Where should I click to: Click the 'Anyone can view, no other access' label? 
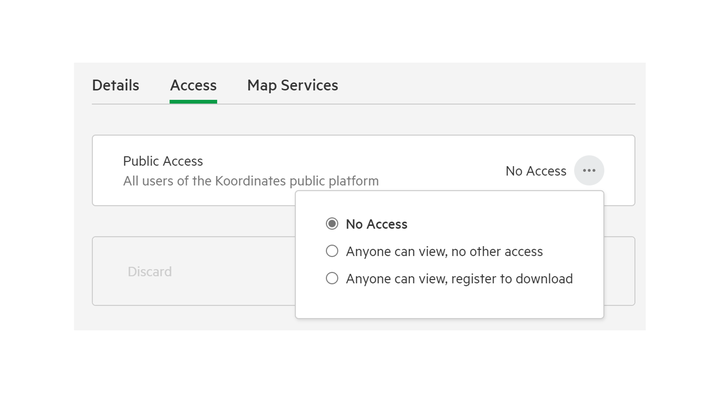pyautogui.click(x=444, y=252)
